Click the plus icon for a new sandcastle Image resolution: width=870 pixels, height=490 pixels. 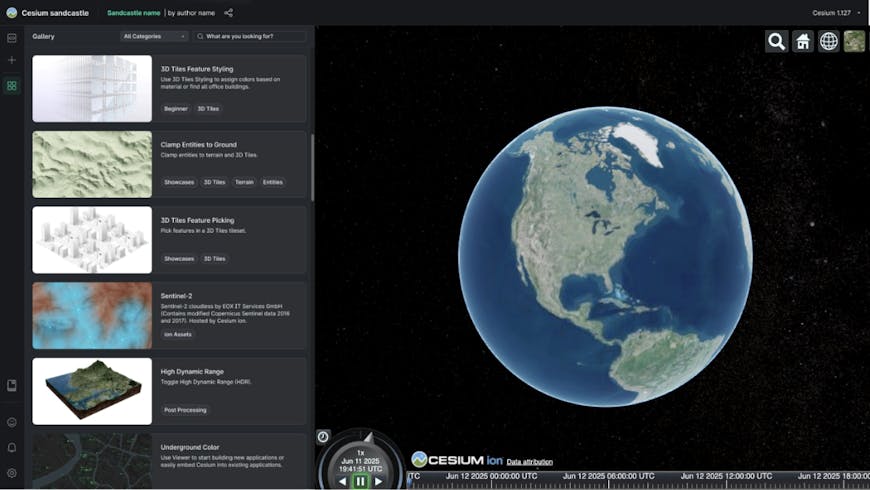pyautogui.click(x=12, y=60)
